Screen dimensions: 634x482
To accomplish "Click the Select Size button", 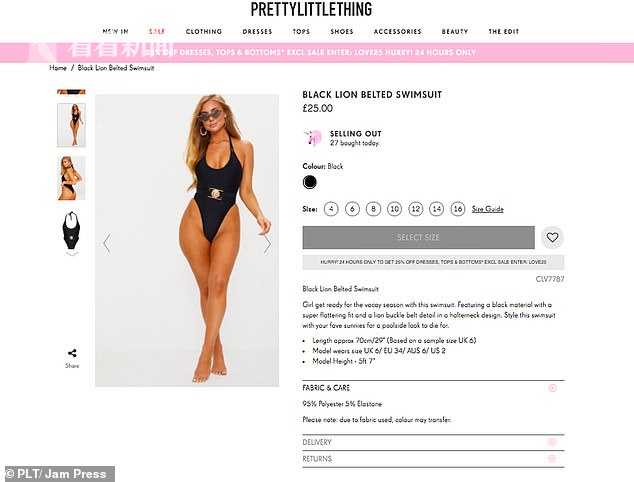I will coord(418,237).
